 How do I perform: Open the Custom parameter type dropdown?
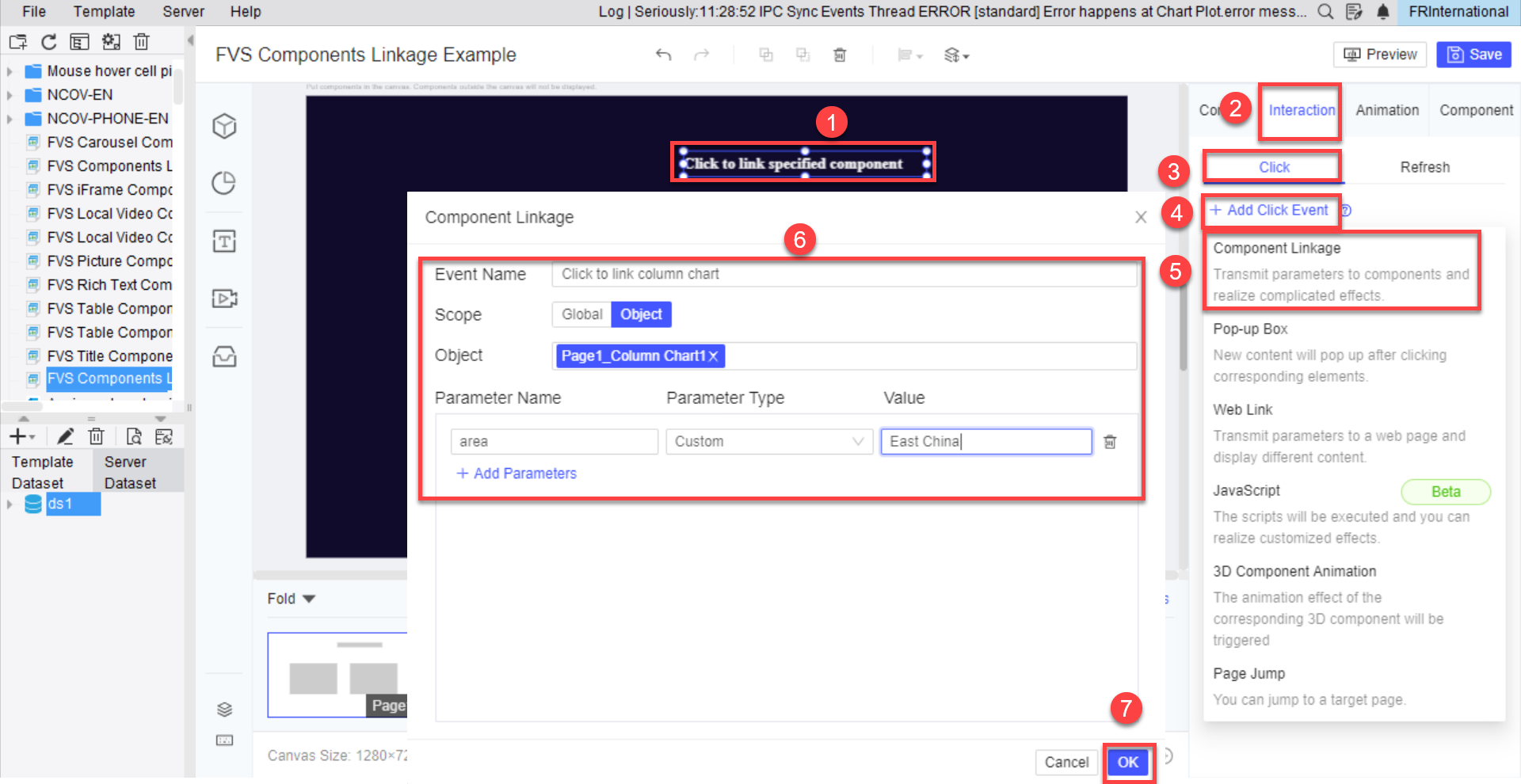click(x=858, y=441)
